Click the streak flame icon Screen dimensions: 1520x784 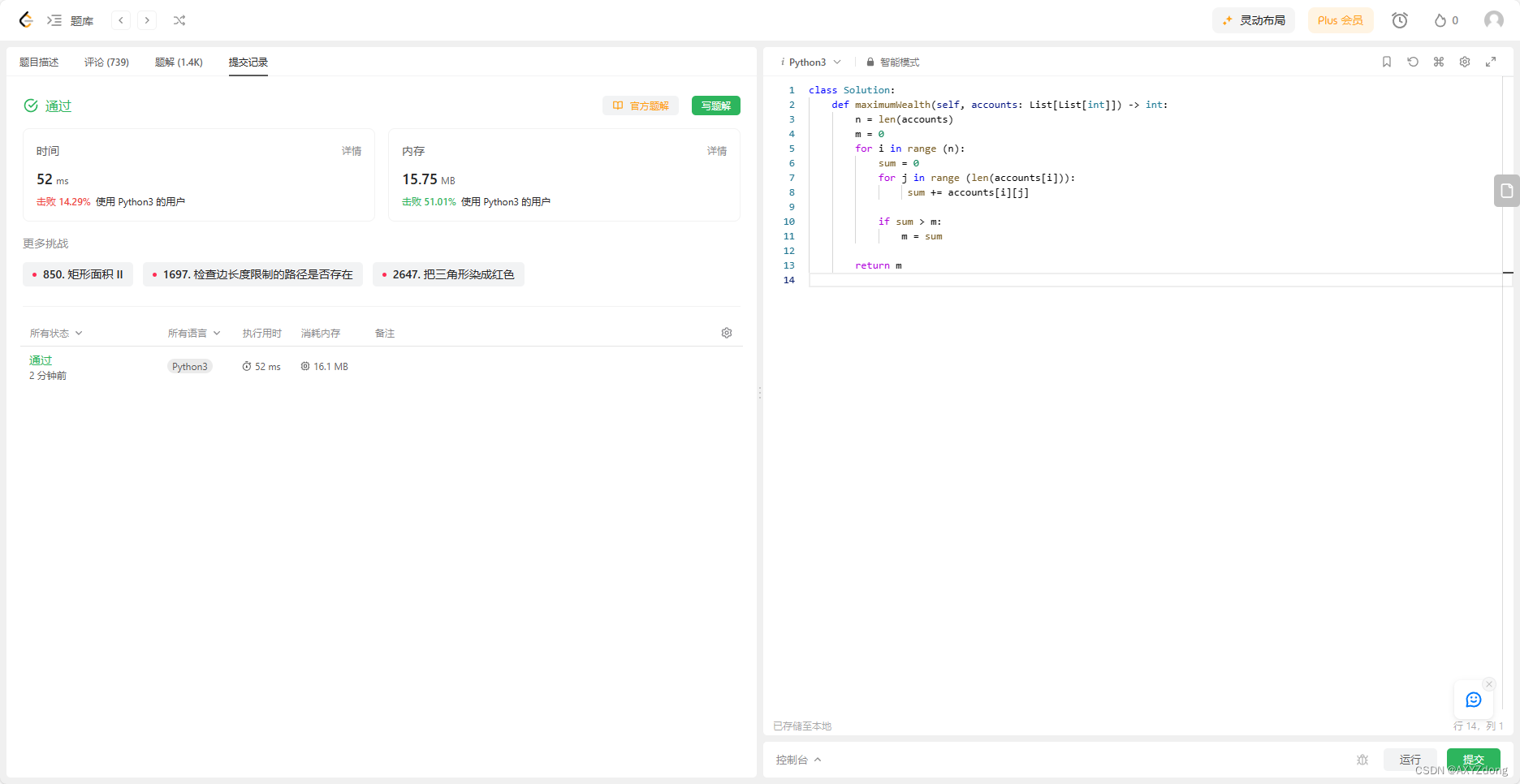pos(1440,20)
